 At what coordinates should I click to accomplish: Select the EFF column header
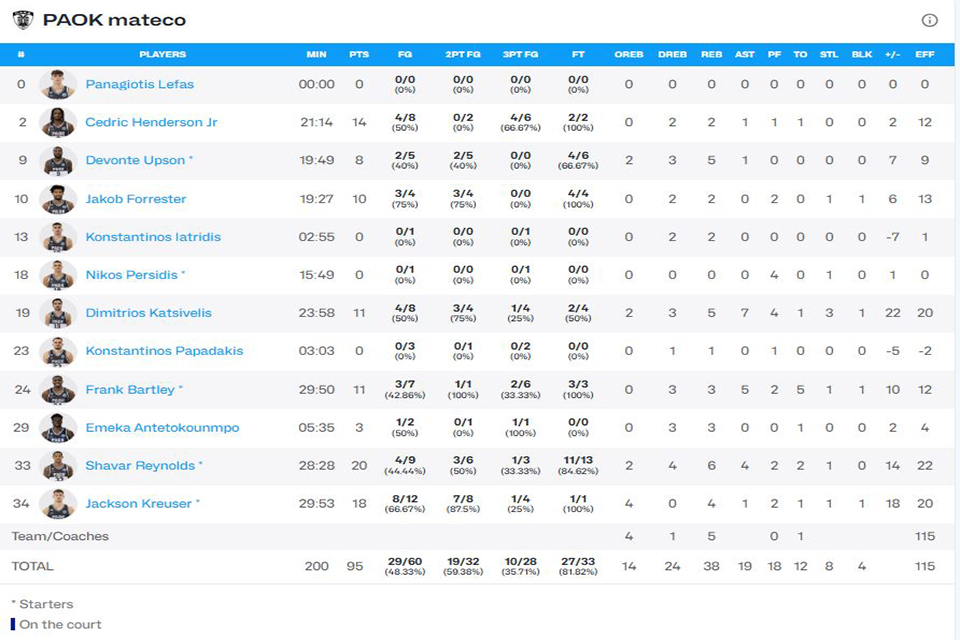(924, 55)
